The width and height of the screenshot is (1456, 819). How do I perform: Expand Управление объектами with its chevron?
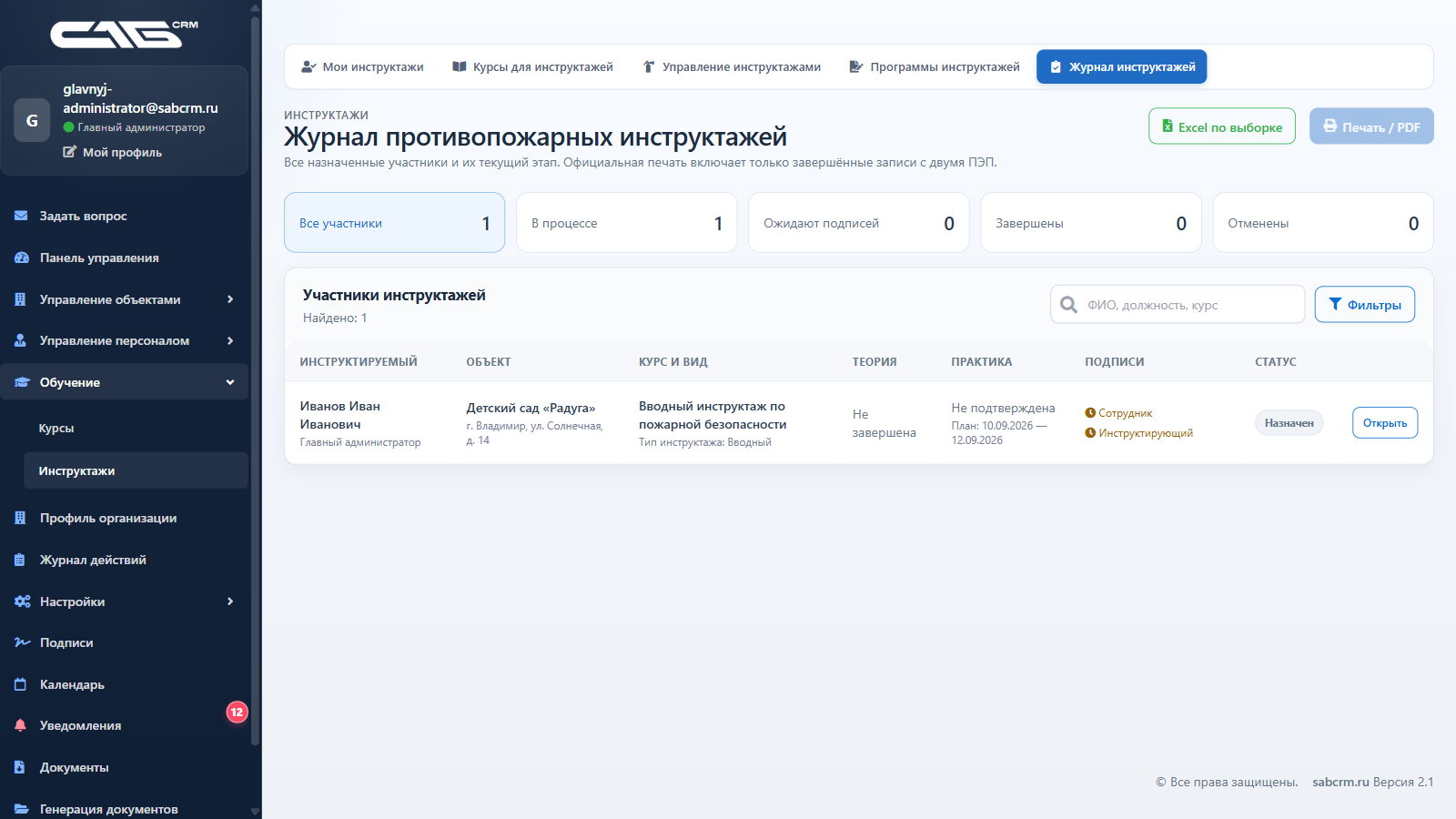tap(230, 299)
